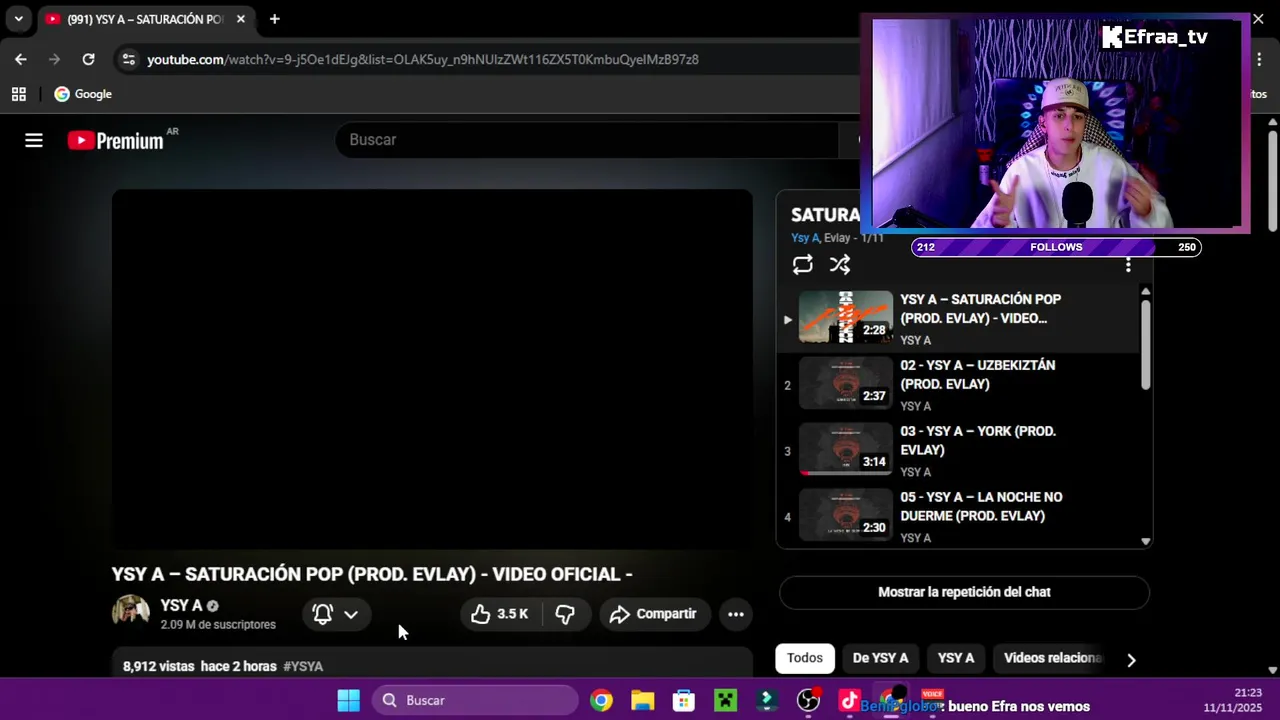The width and height of the screenshot is (1280, 720).
Task: Open tab search dropdown arrow
Action: point(18,19)
